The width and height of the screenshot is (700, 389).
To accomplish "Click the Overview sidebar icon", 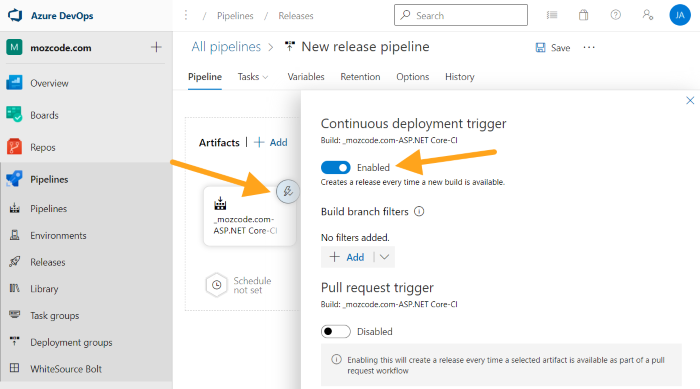I will click(x=14, y=83).
